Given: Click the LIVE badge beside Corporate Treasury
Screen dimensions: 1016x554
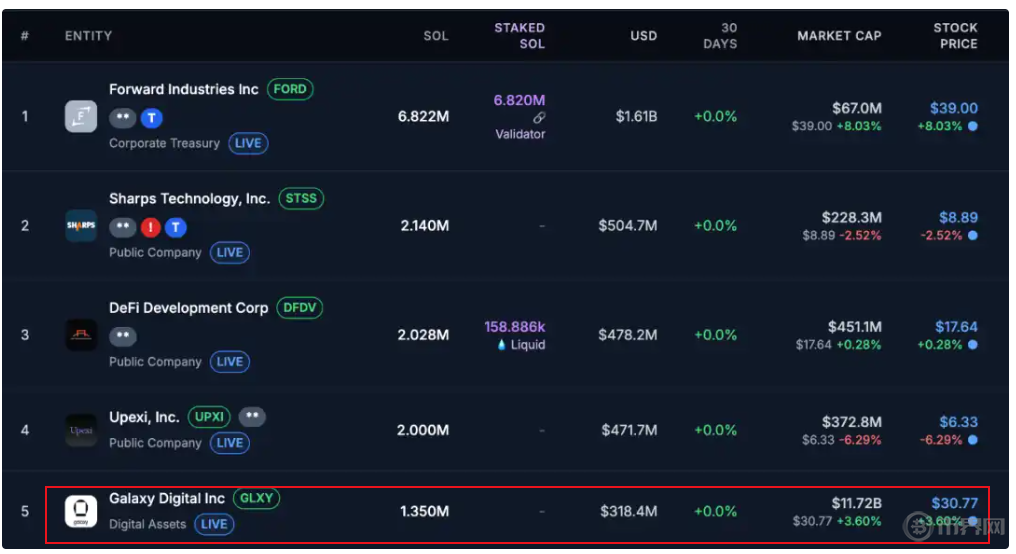Looking at the screenshot, I should 248,143.
